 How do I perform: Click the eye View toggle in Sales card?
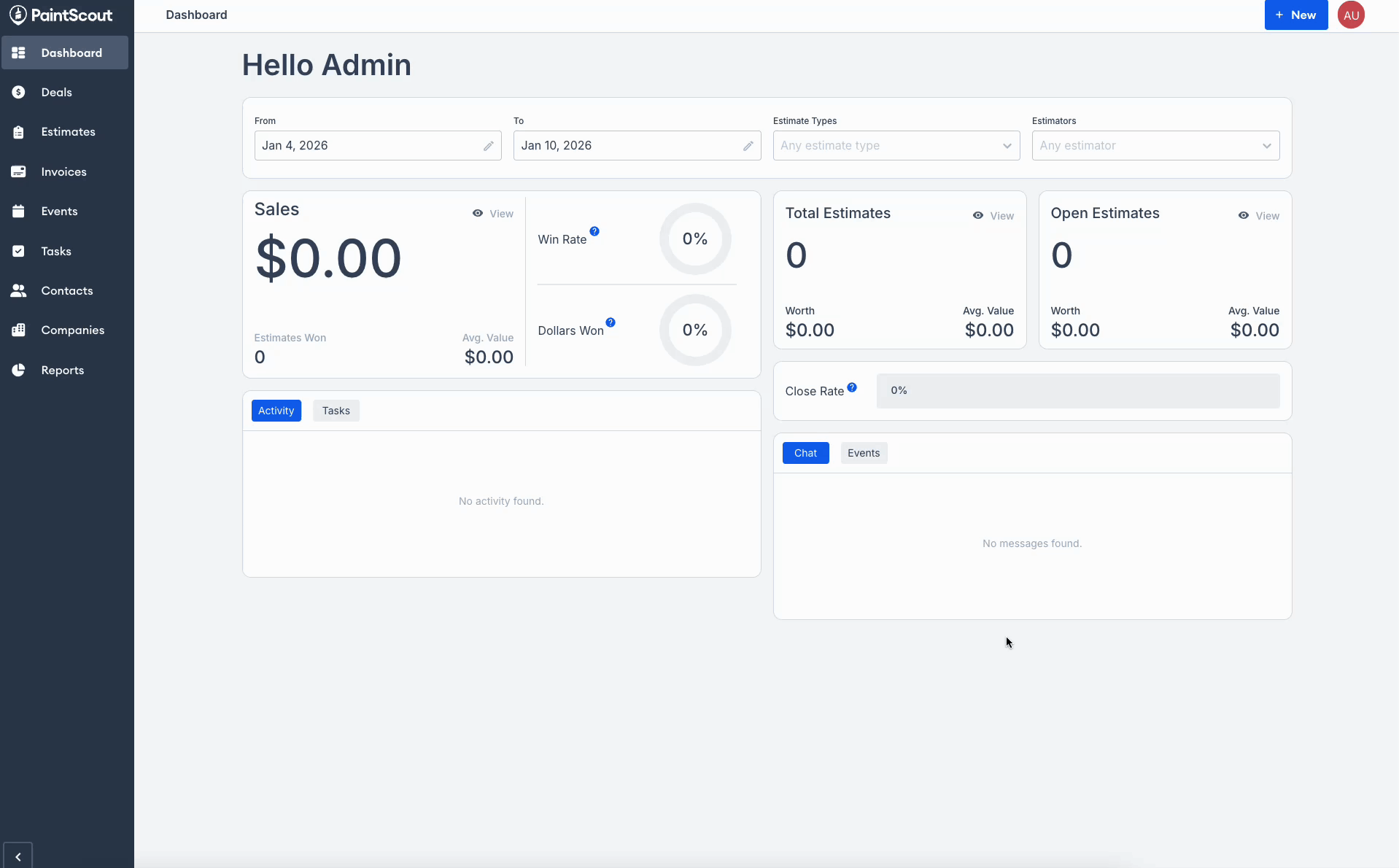(x=493, y=214)
